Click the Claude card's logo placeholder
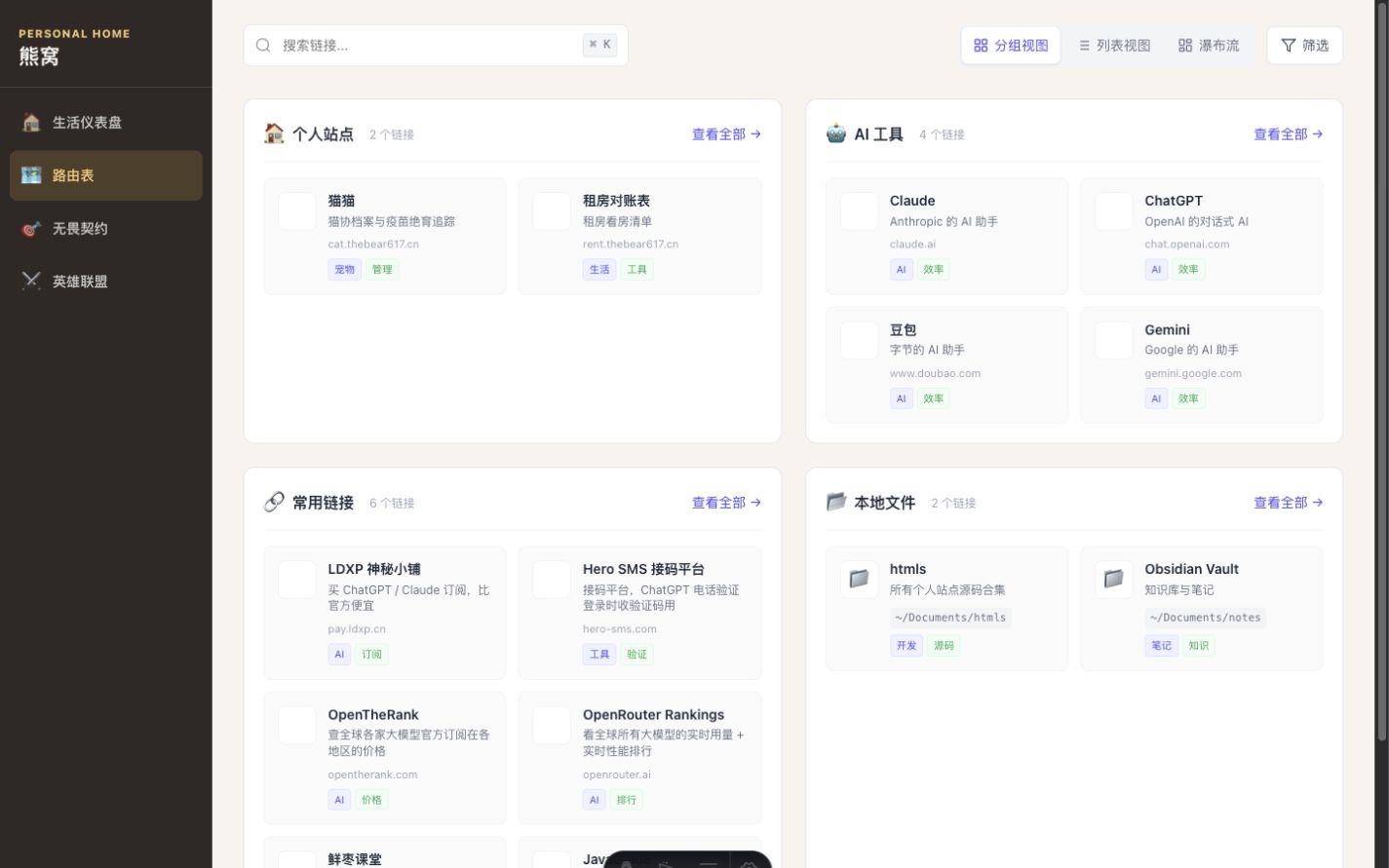 (x=859, y=211)
